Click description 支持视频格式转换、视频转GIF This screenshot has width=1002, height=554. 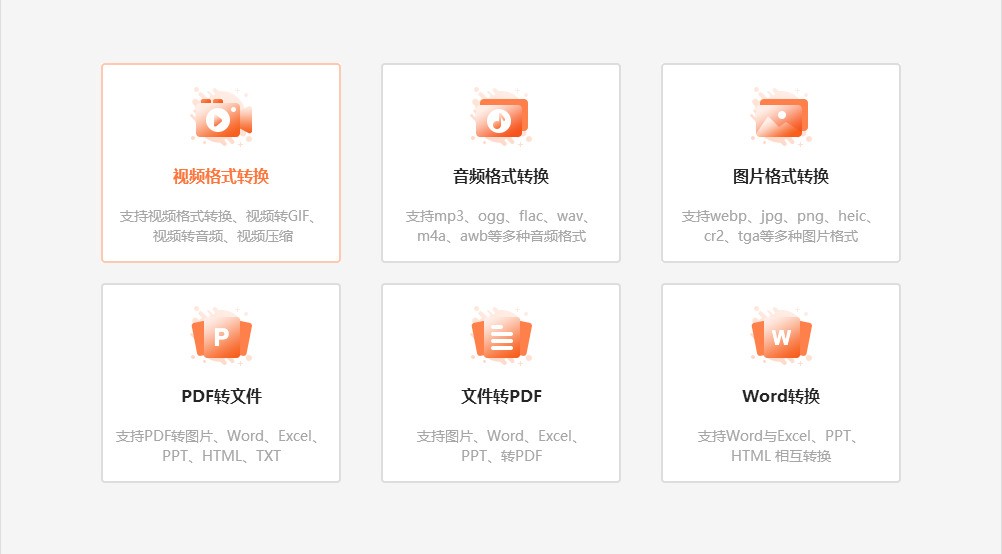click(x=219, y=216)
